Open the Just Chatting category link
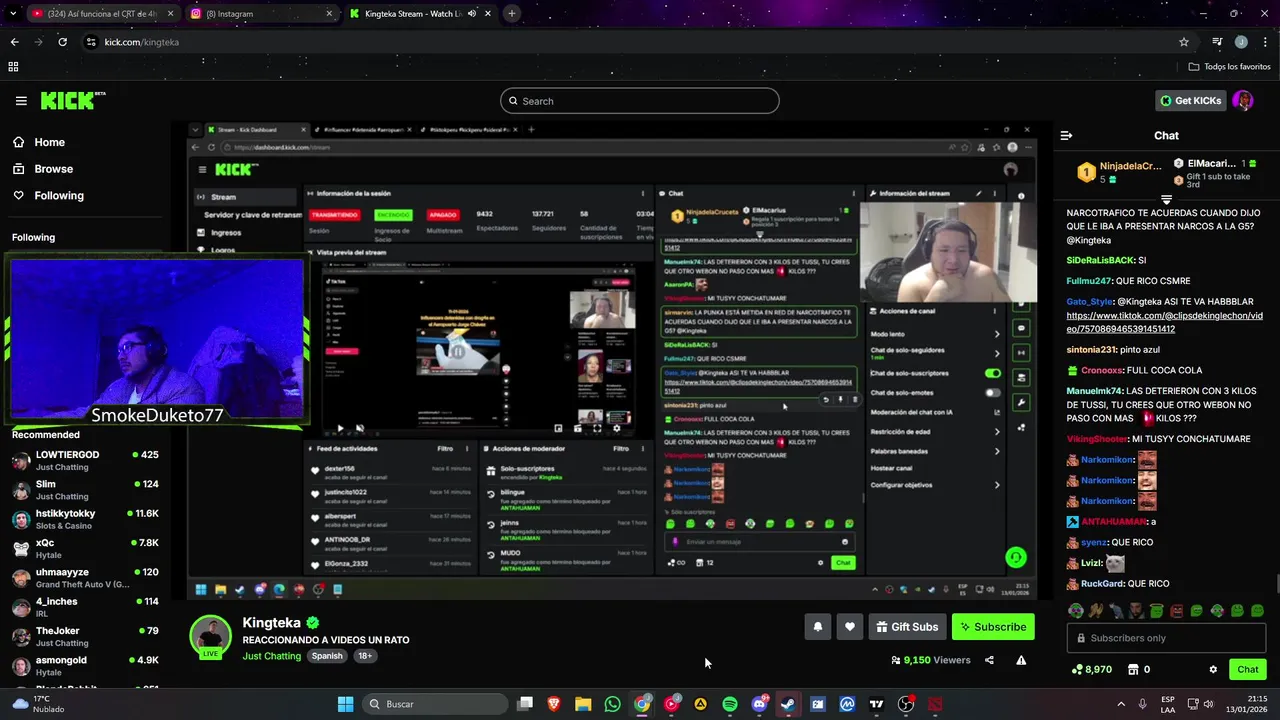The image size is (1280, 720). pyautogui.click(x=271, y=656)
